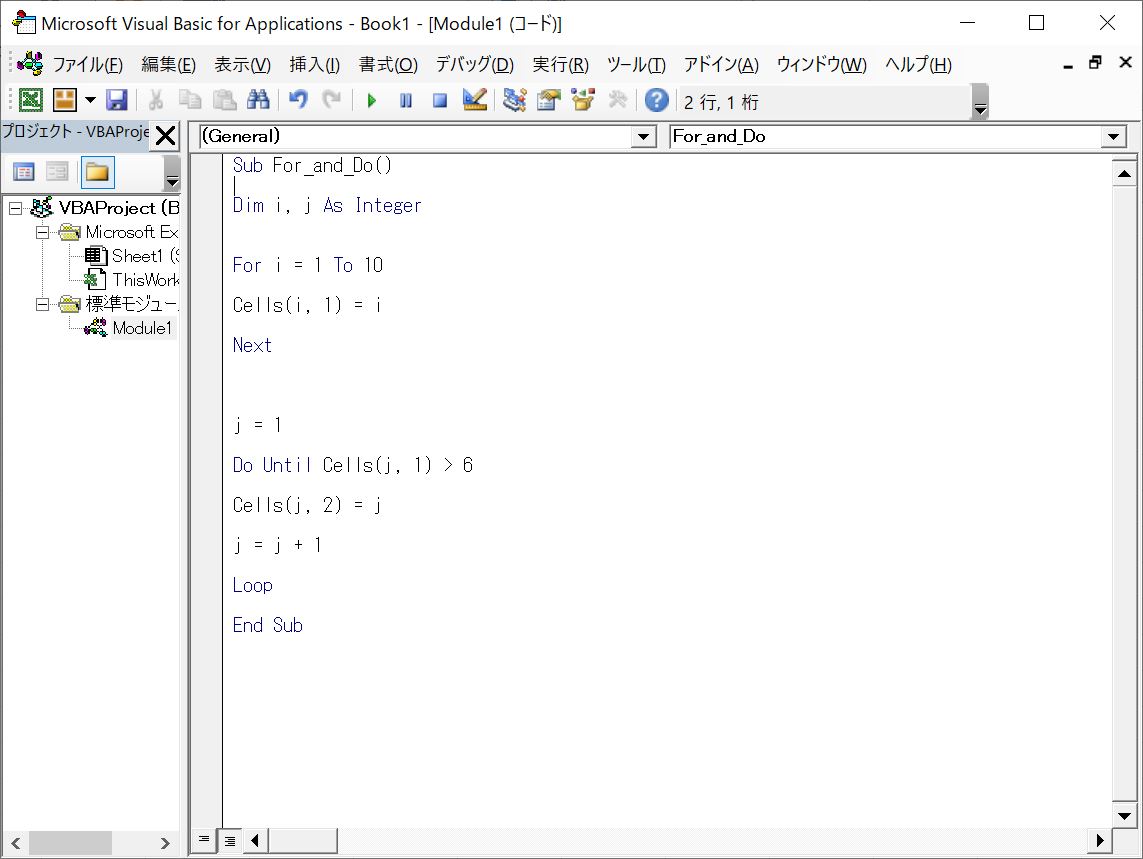Viewport: 1143px width, 859px height.
Task: Click the Cut scissors icon
Action: [x=155, y=100]
